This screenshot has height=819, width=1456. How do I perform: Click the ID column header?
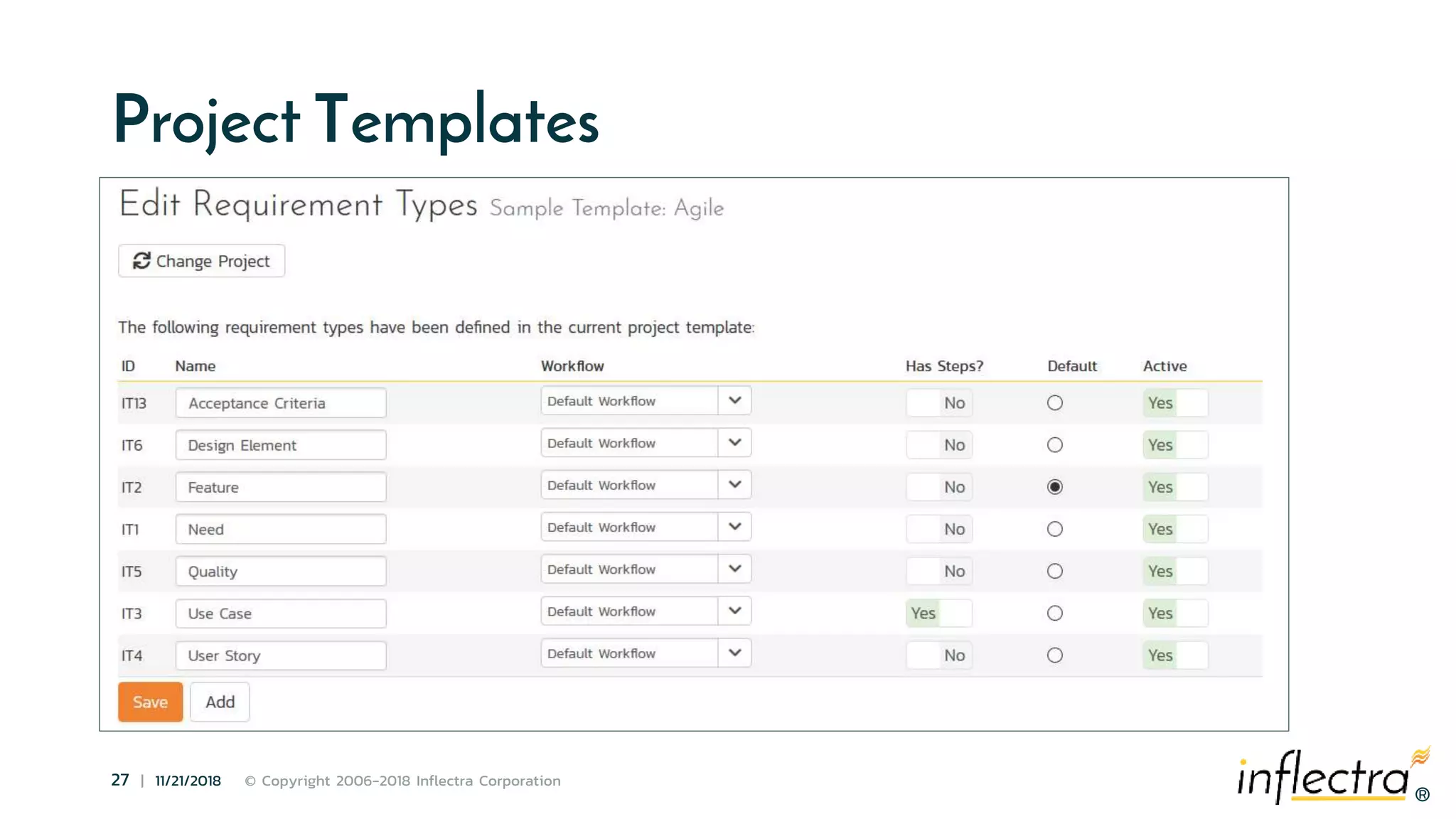point(128,366)
